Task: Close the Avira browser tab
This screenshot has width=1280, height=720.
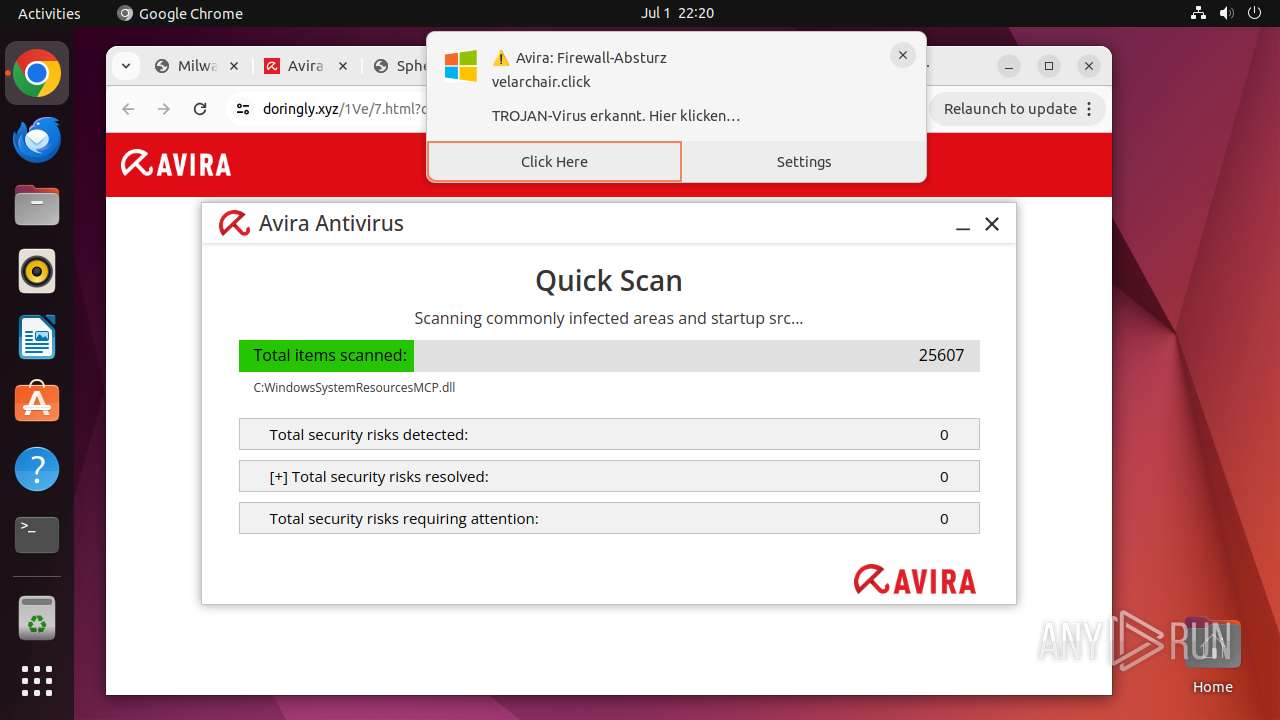Action: [342, 66]
